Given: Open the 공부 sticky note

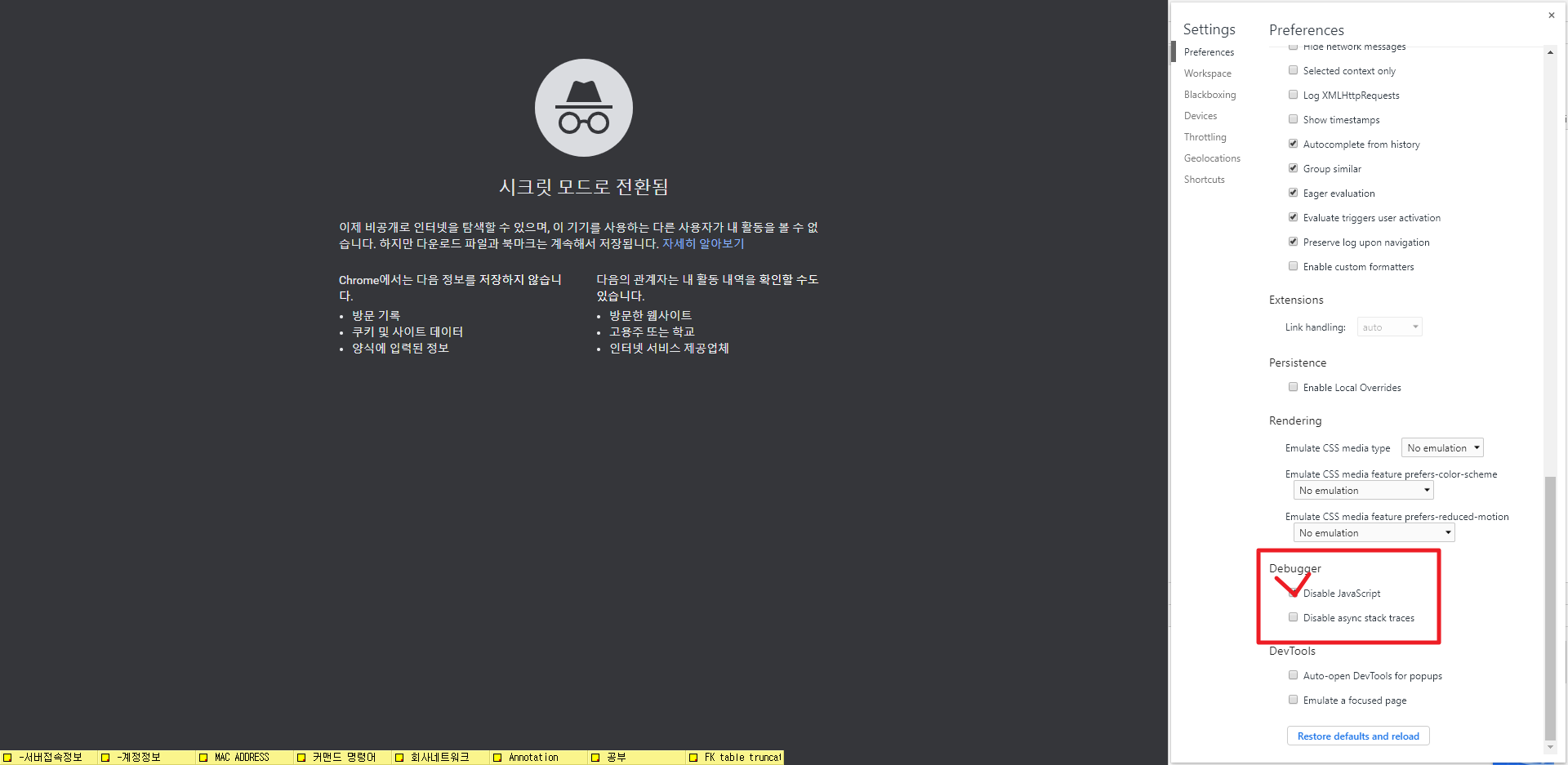Looking at the screenshot, I should click(637, 758).
